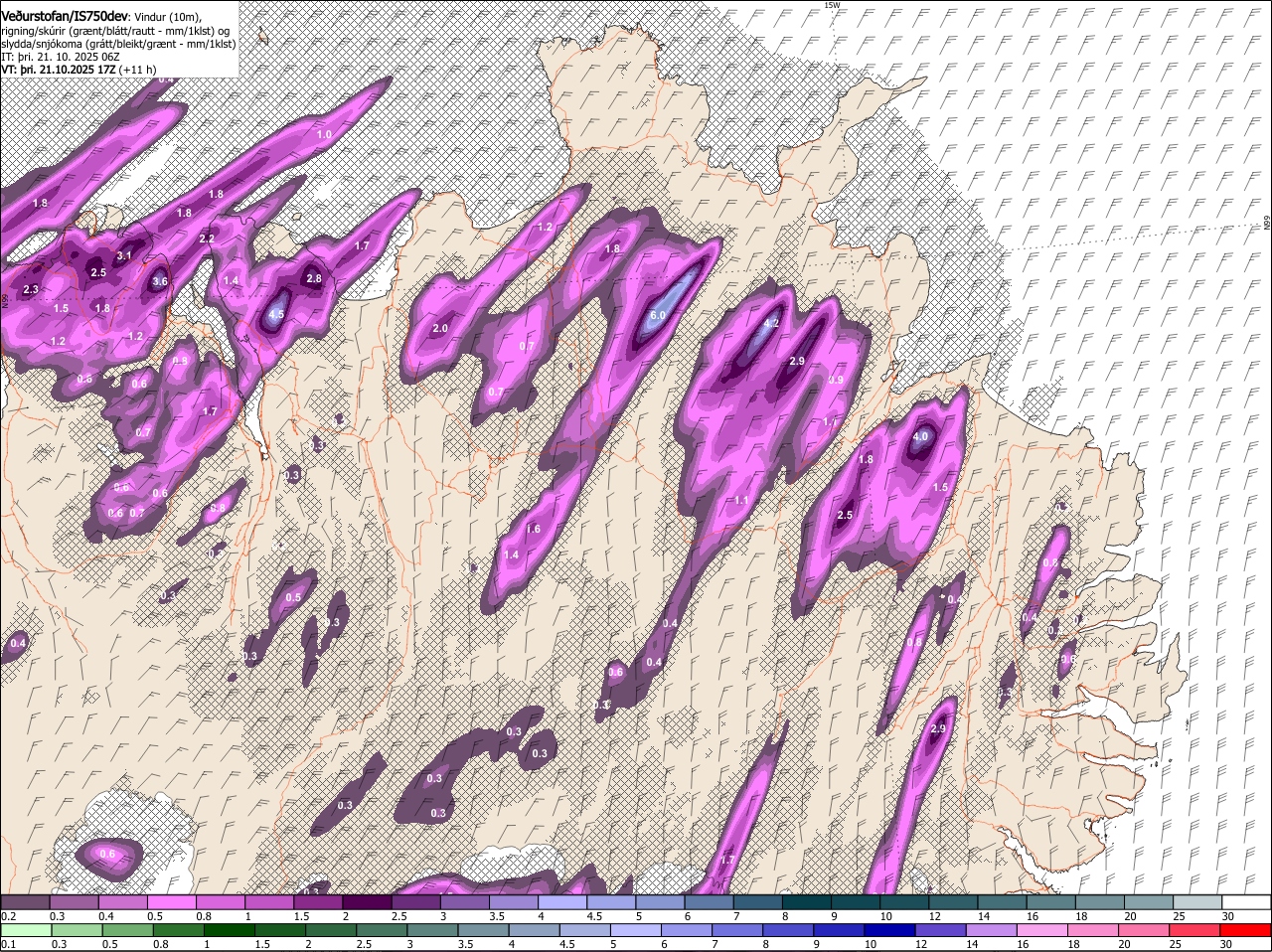The image size is (1272, 952).
Task: Click the bottom-row legend label 0.1
Action: [8, 944]
